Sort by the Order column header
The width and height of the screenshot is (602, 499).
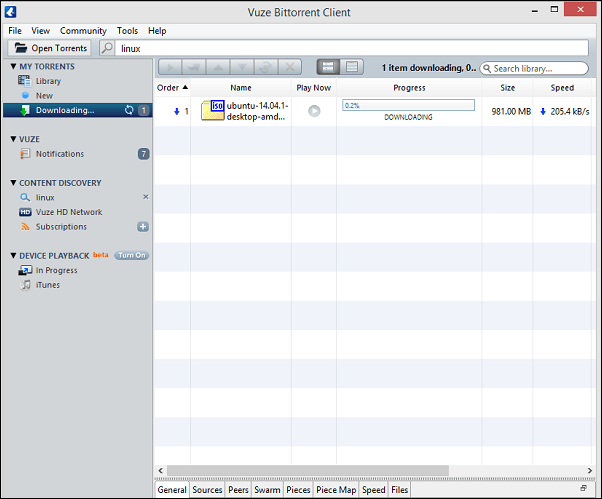(x=172, y=88)
